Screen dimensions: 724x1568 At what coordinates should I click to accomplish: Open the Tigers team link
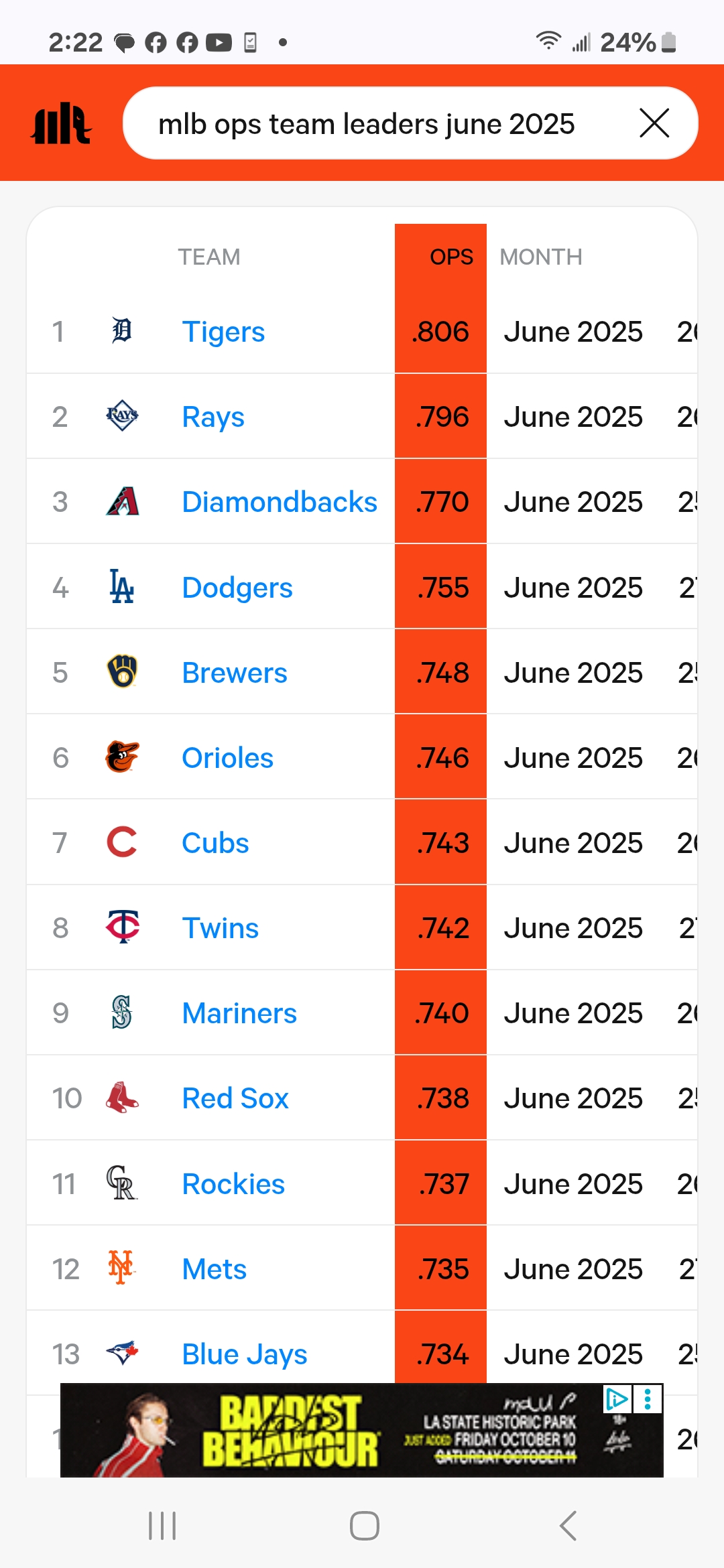click(223, 332)
